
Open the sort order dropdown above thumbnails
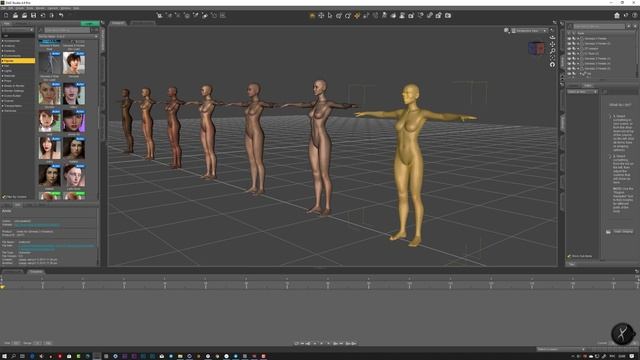(x=68, y=36)
